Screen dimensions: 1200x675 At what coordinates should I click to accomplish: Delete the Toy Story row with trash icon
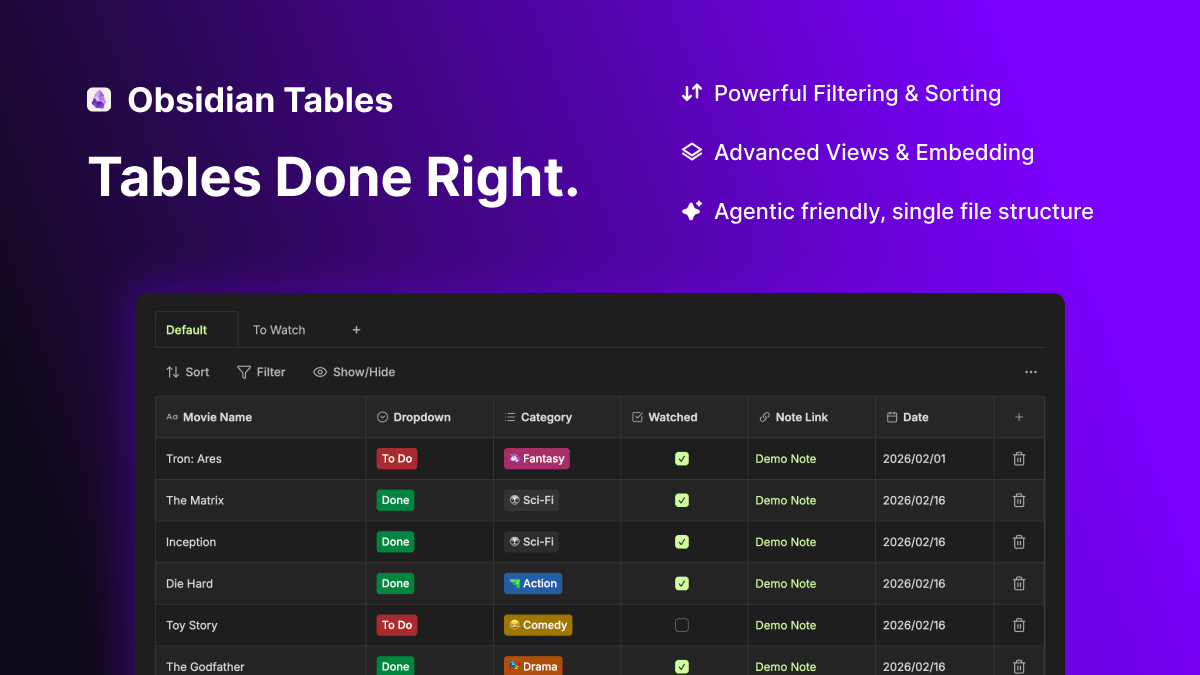point(1019,625)
